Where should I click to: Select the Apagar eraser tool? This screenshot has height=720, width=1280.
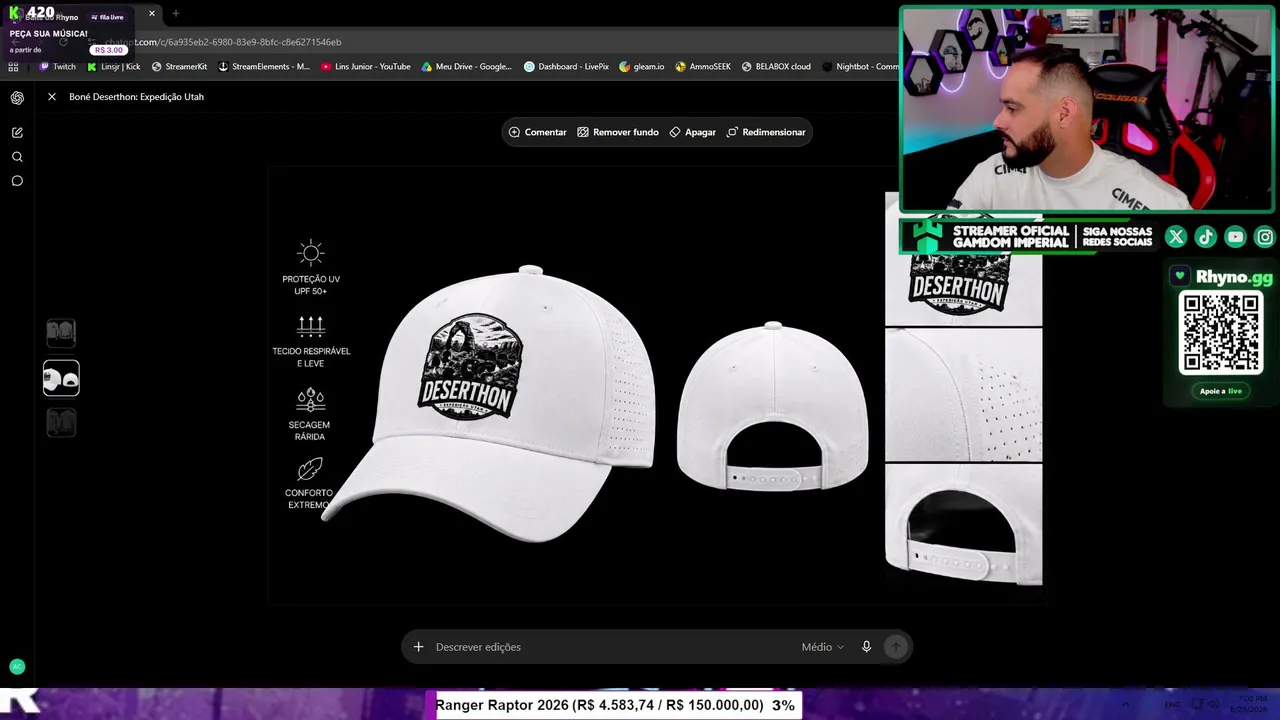click(693, 132)
